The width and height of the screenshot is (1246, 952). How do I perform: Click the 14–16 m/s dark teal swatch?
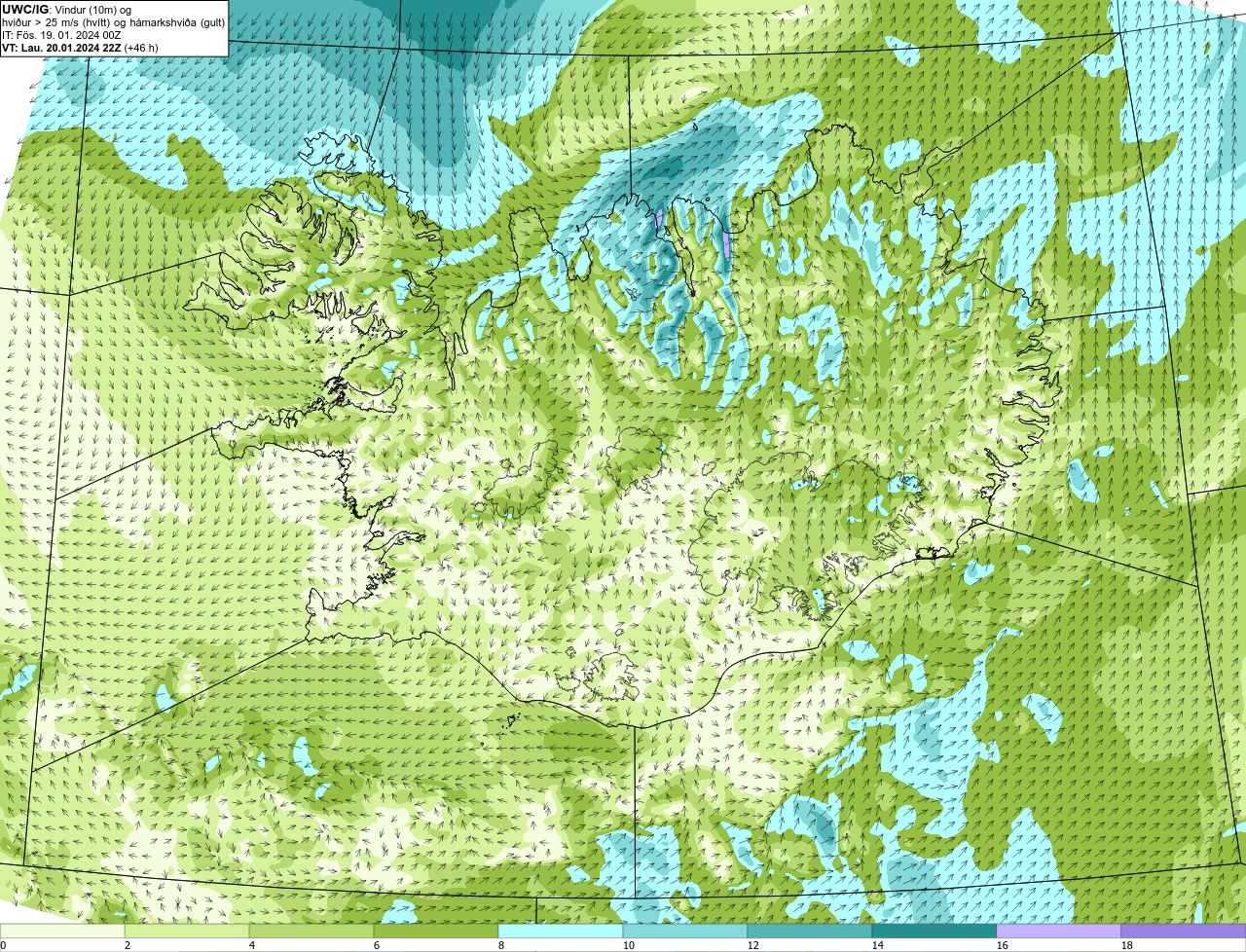tap(934, 932)
